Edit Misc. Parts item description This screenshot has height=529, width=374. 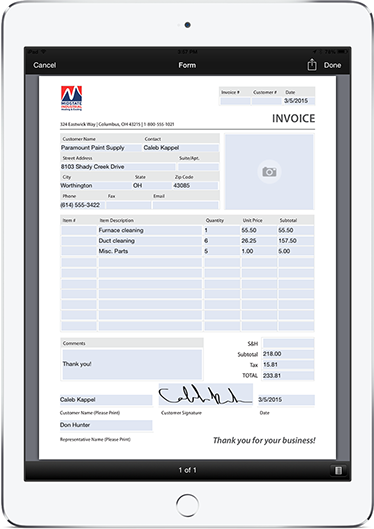[x=150, y=251]
